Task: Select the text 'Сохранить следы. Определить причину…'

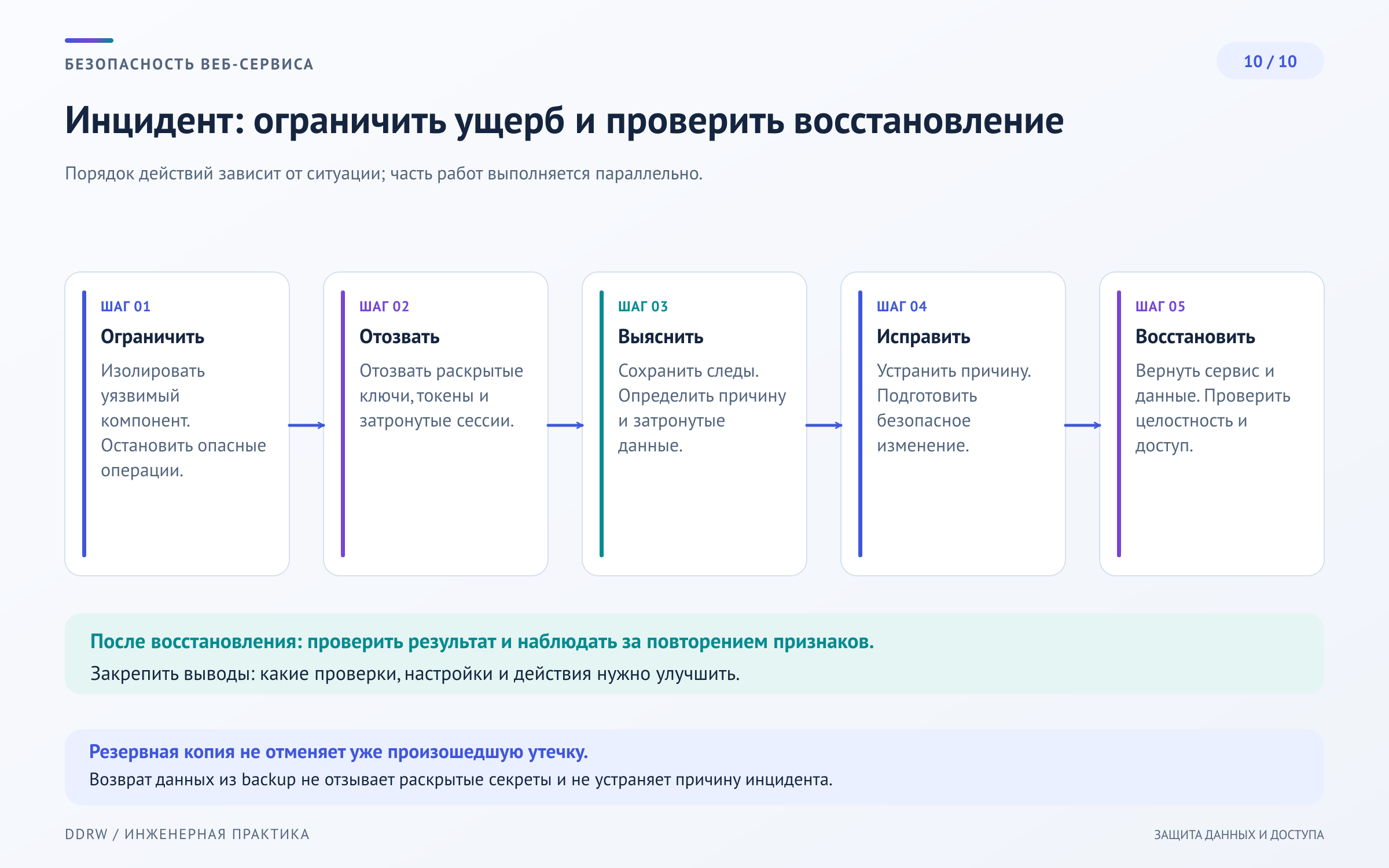Action: [702, 408]
